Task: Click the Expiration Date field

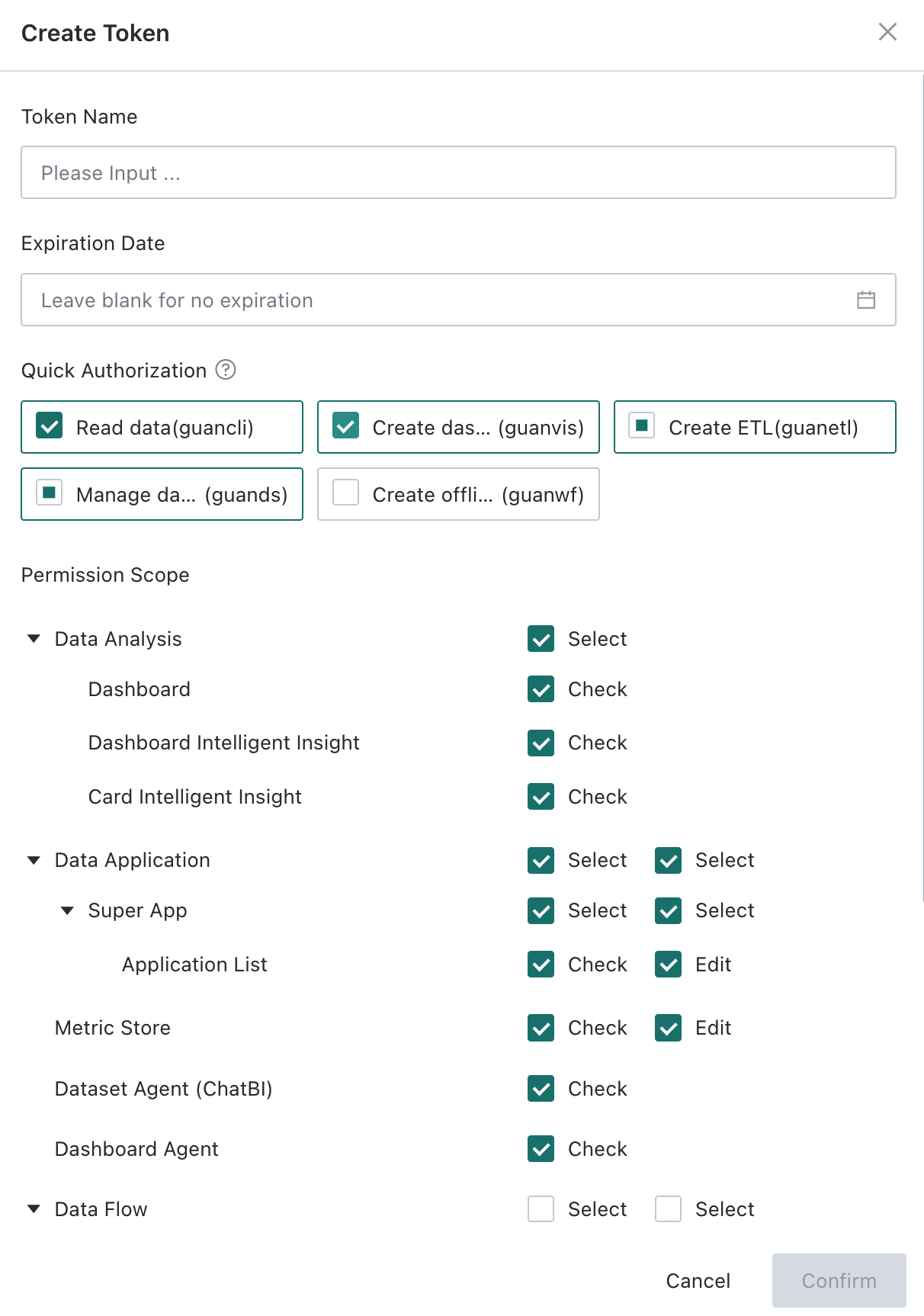Action: (x=458, y=300)
